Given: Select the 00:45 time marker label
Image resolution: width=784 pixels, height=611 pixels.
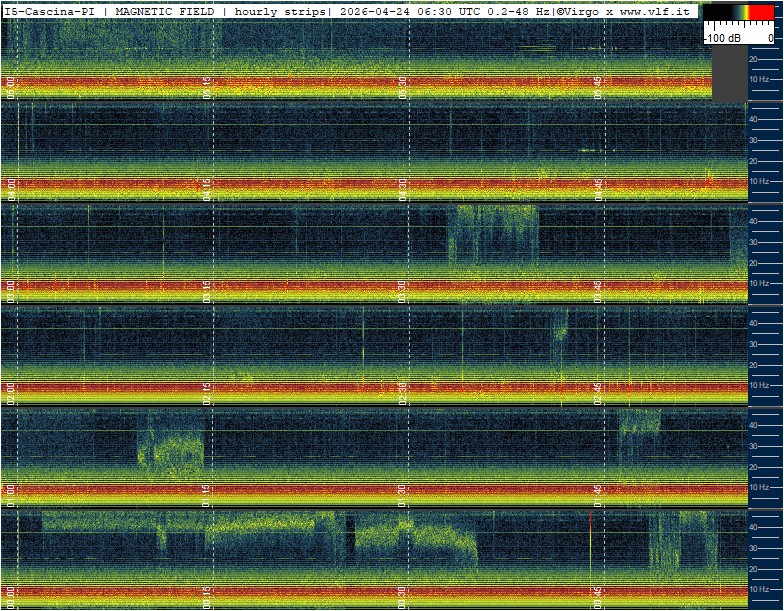Looking at the screenshot, I should 598,598.
